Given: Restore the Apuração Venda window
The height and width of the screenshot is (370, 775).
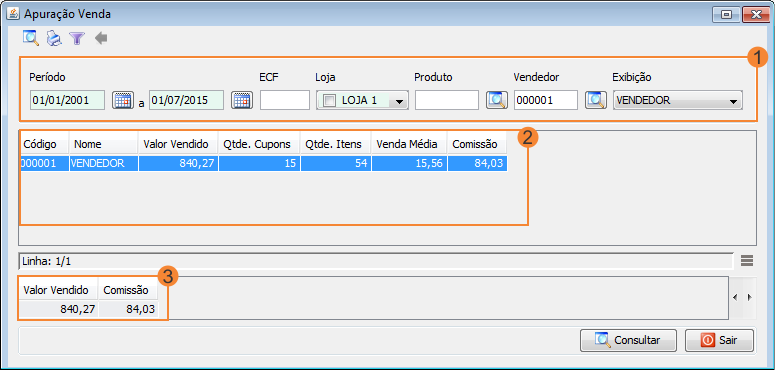Looking at the screenshot, I should click(x=726, y=14).
